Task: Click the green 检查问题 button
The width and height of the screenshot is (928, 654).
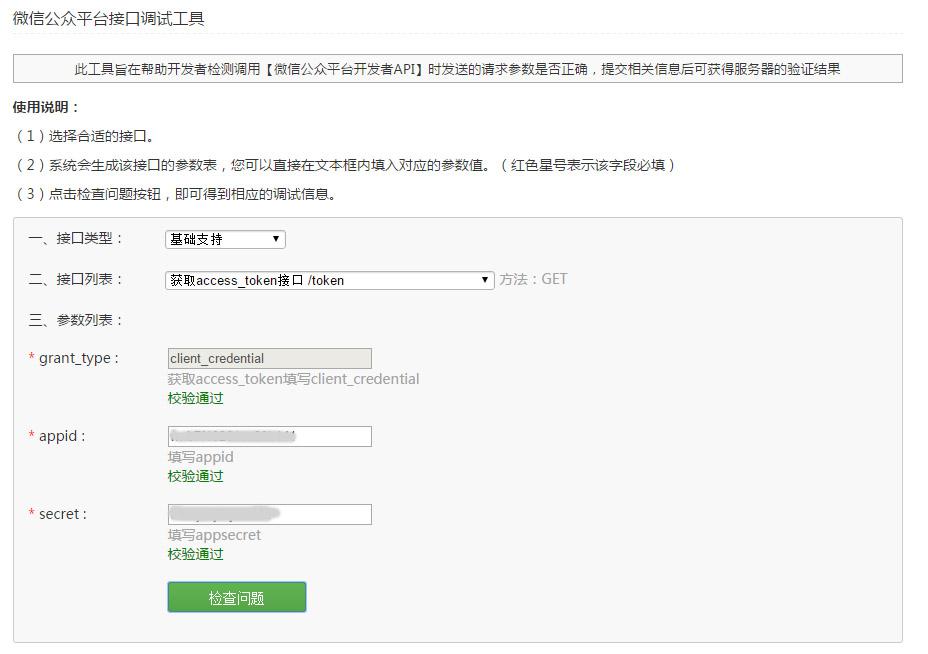Action: click(x=236, y=597)
